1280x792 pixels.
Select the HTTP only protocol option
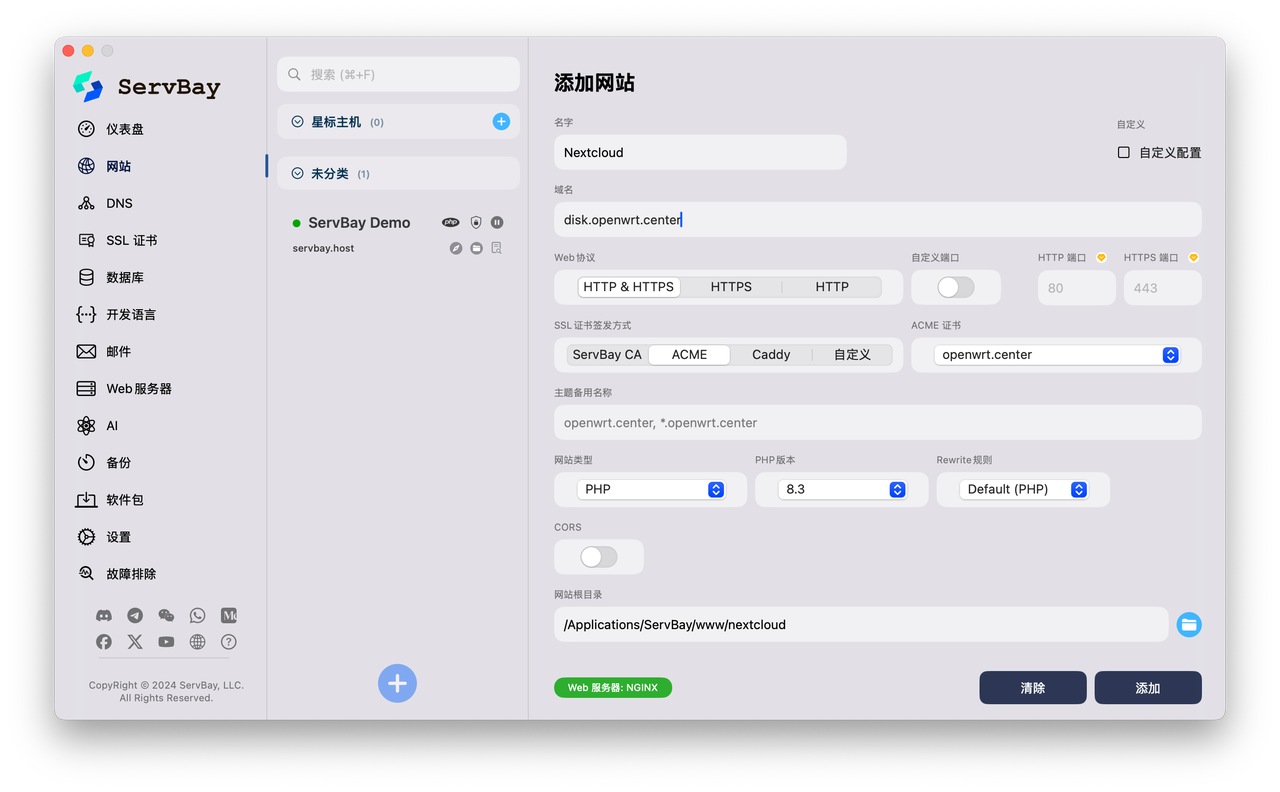click(x=832, y=286)
